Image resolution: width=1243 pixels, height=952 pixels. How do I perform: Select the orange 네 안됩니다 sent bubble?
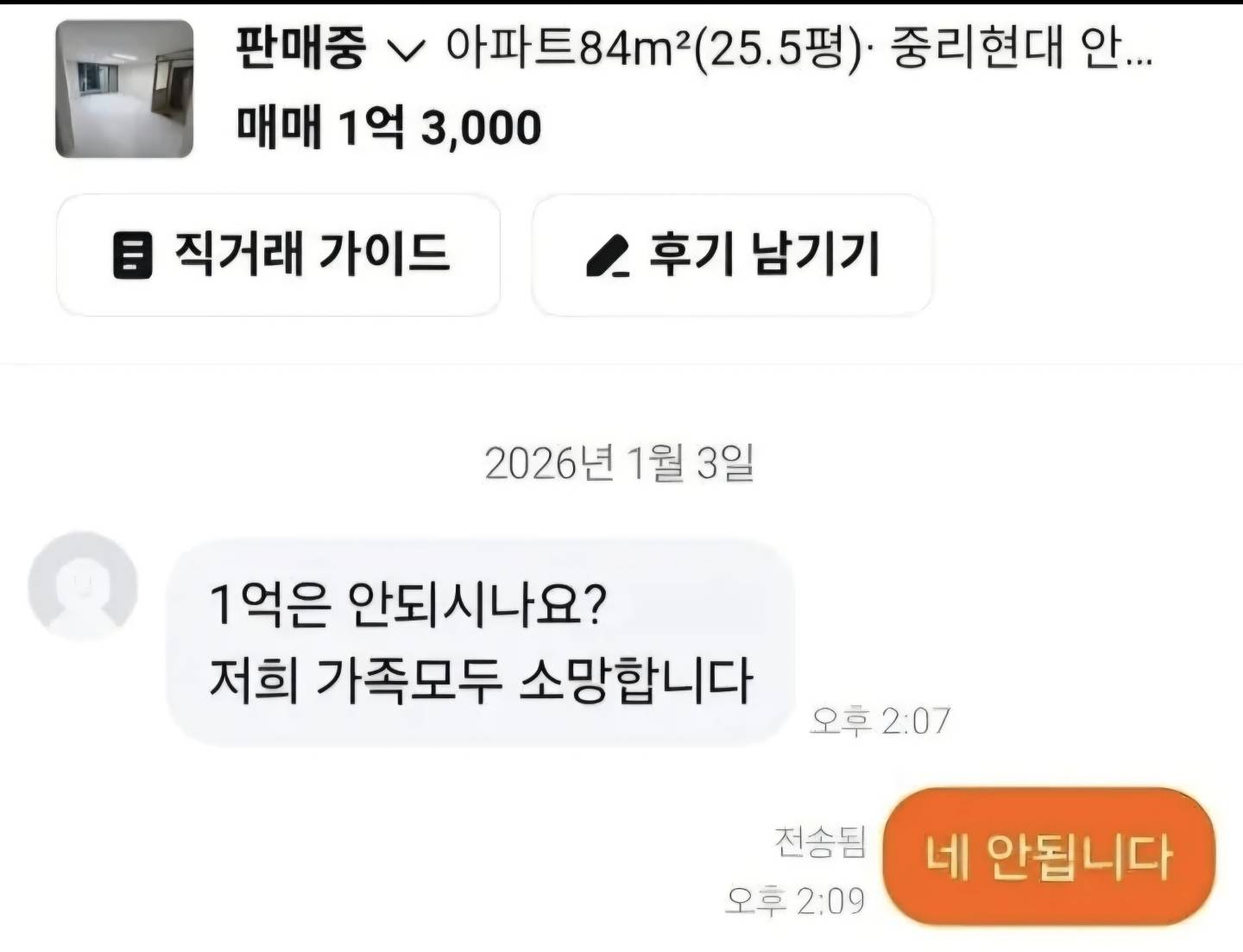pyautogui.click(x=1049, y=857)
